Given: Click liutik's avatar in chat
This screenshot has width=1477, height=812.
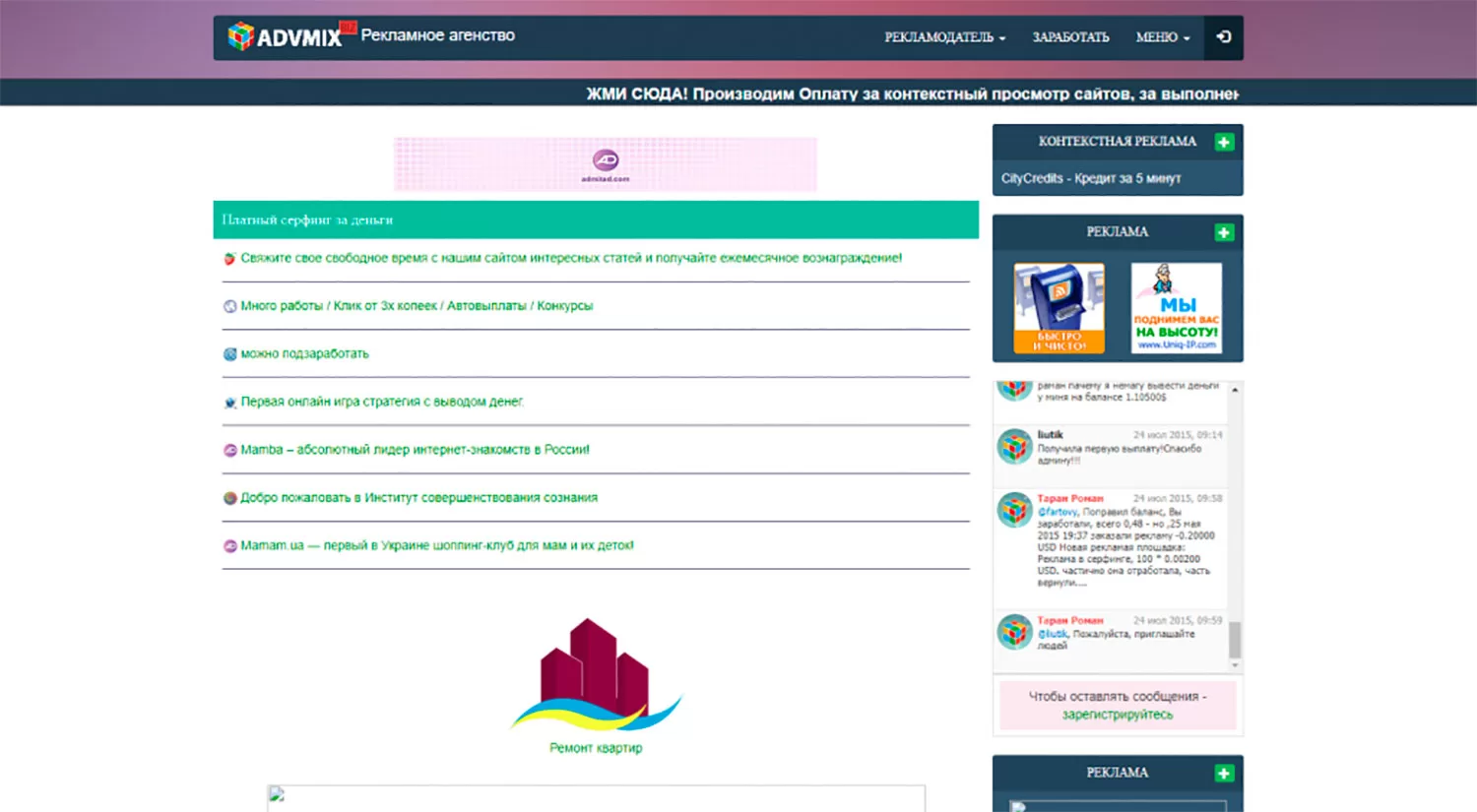Looking at the screenshot, I should [1014, 447].
